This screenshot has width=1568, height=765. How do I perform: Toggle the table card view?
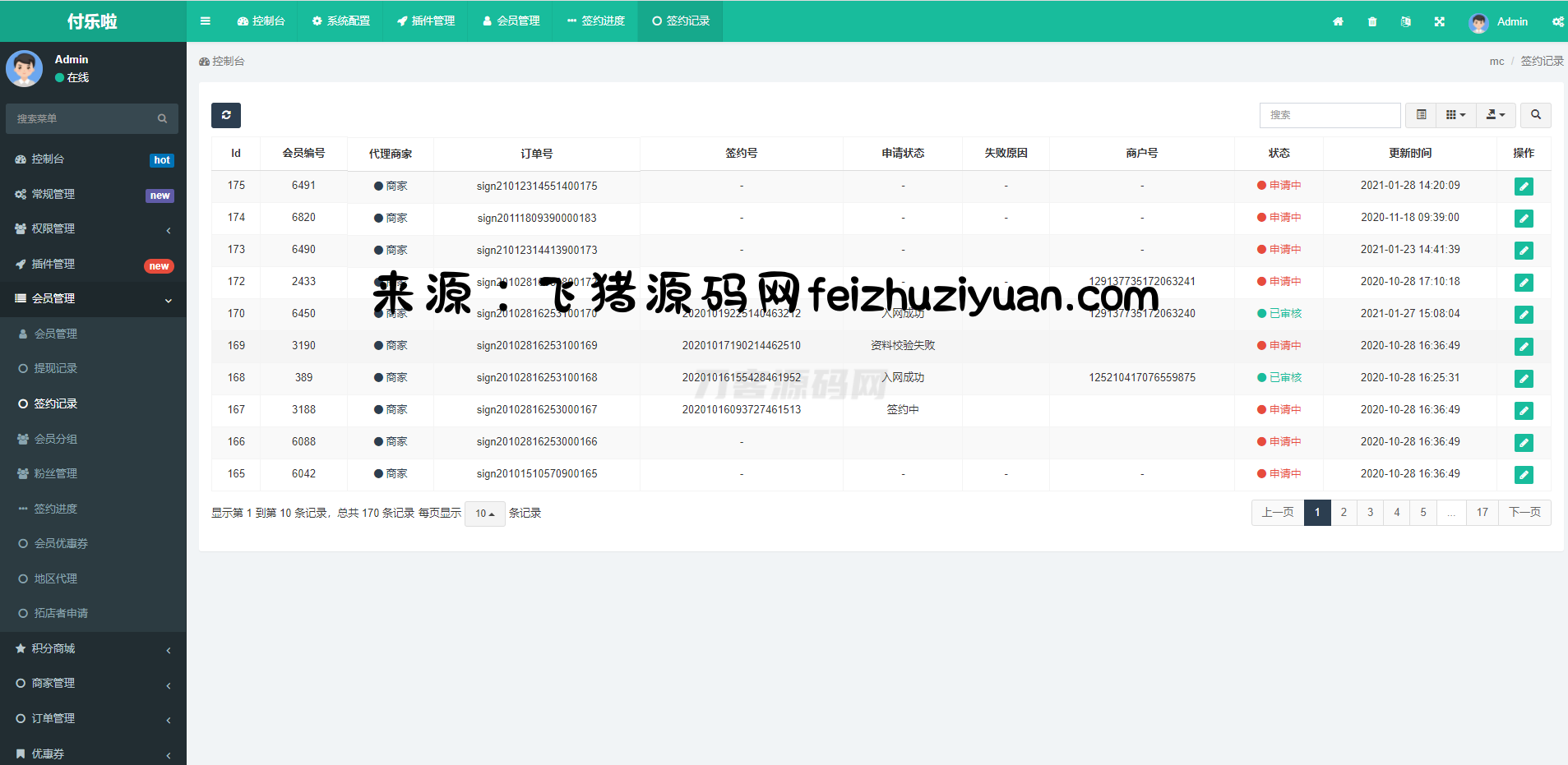coord(1421,115)
